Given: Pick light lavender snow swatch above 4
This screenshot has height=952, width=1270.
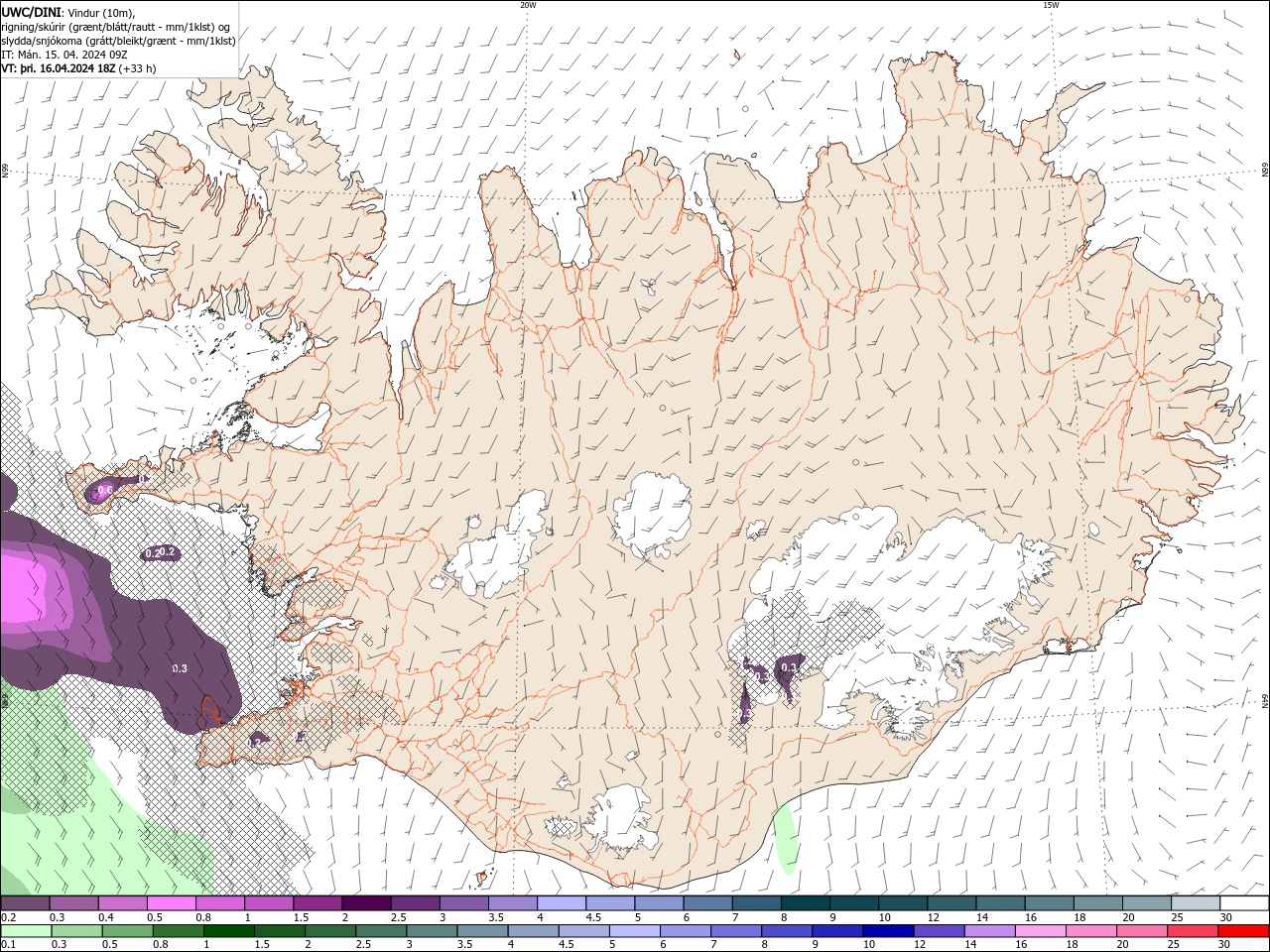Looking at the screenshot, I should click(x=562, y=903).
